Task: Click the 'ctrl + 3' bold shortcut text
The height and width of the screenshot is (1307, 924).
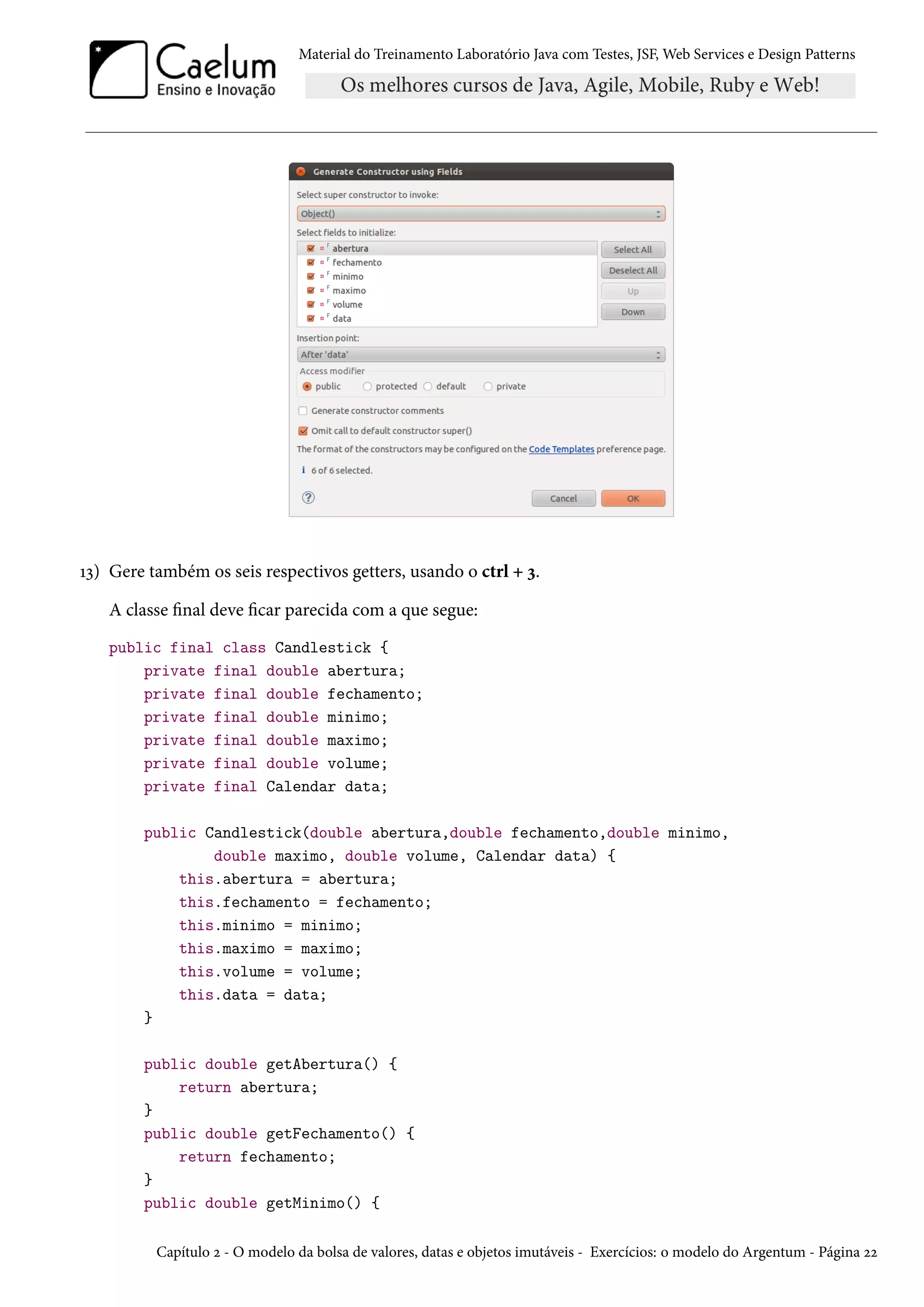Action: tap(508, 571)
